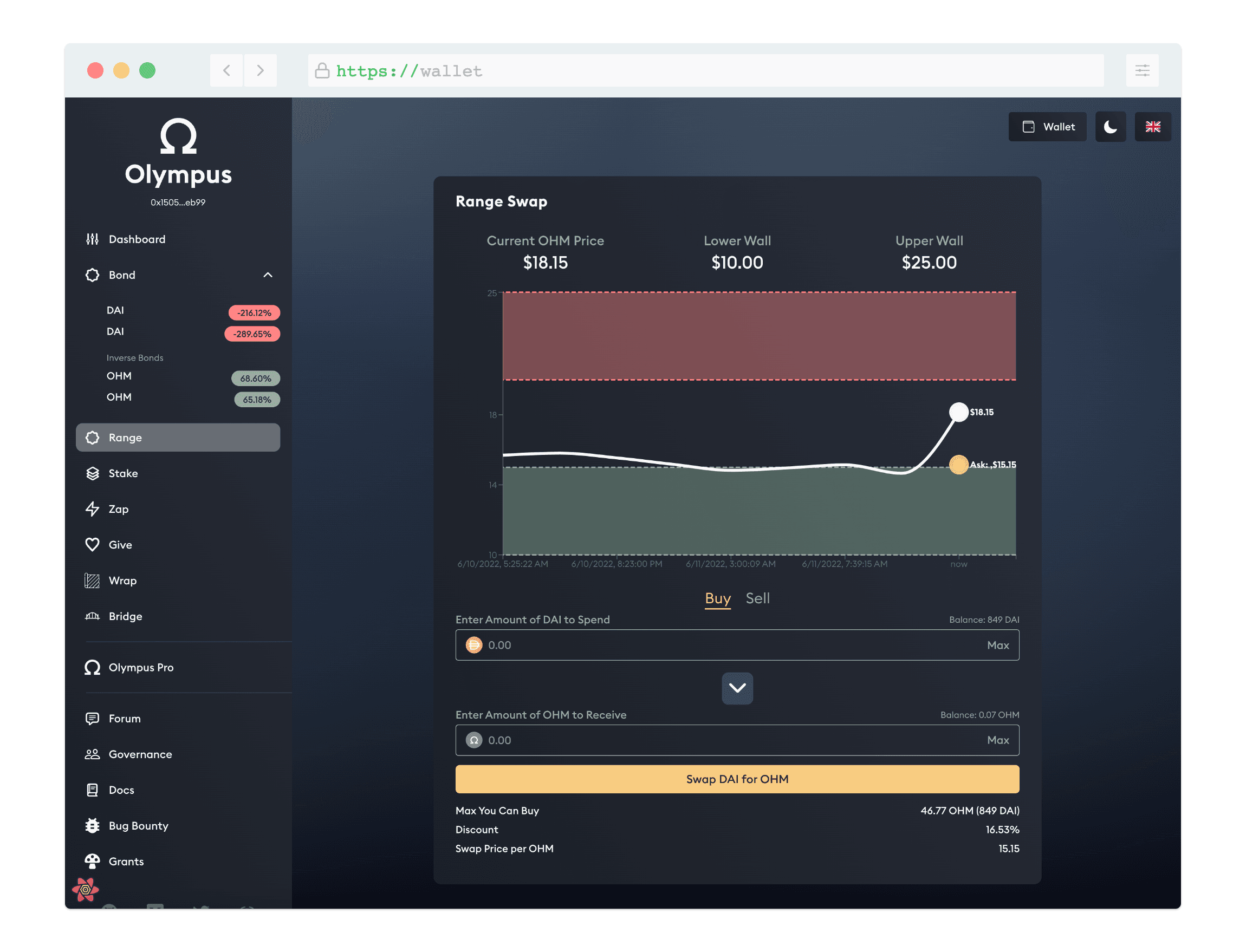
Task: Click the Forum sidebar label
Action: [x=125, y=718]
